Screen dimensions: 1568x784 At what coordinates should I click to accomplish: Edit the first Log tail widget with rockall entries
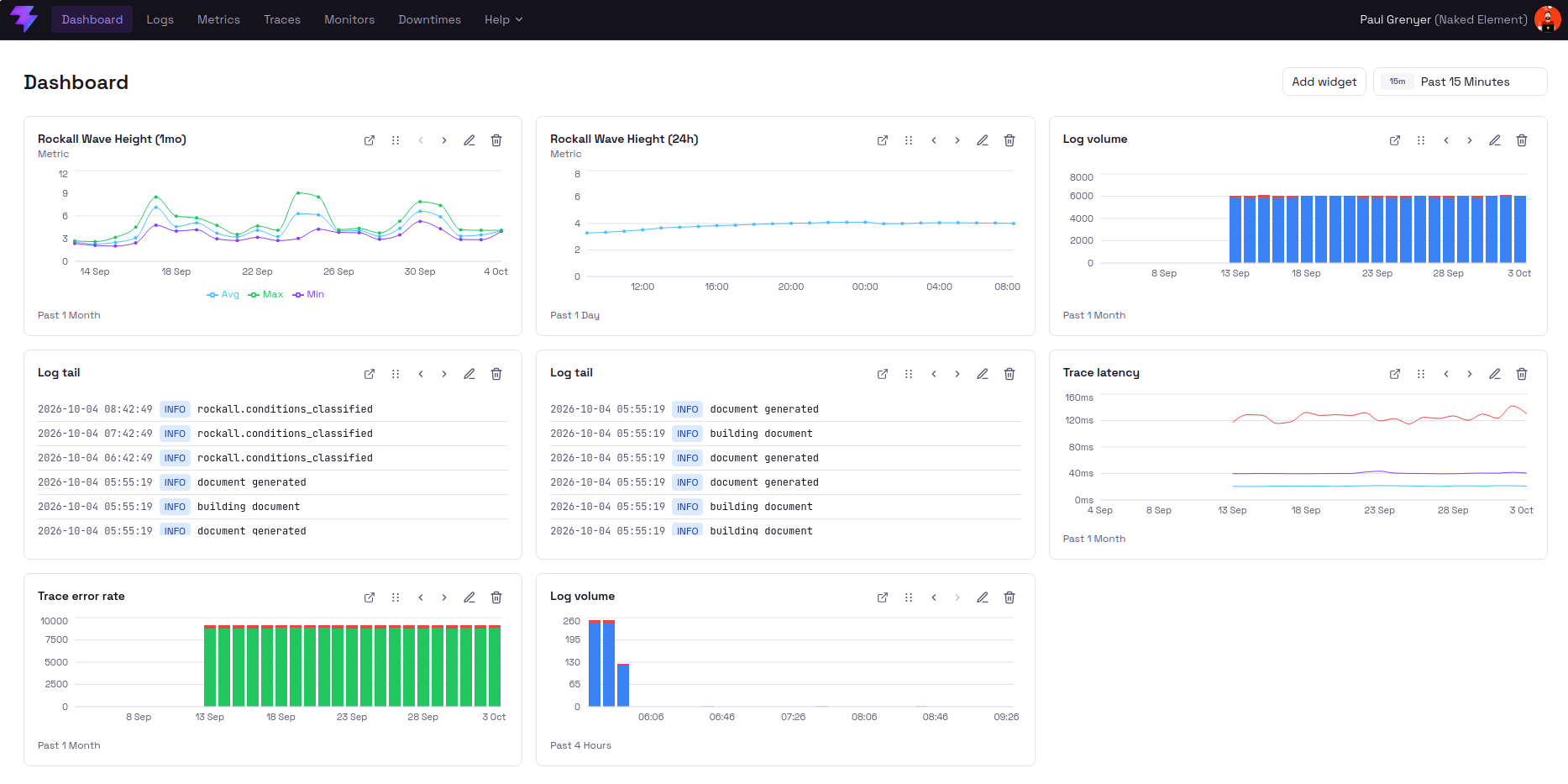pyautogui.click(x=469, y=374)
